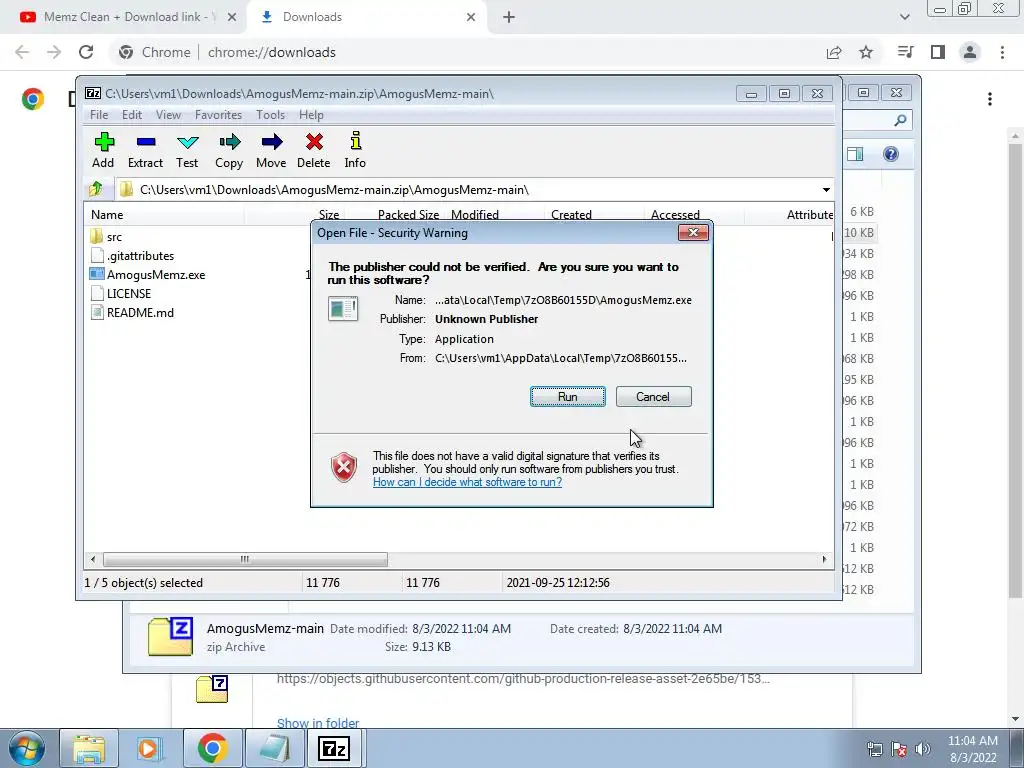This screenshot has height=768, width=1024.
Task: Click the volume speaker tray icon
Action: (923, 749)
